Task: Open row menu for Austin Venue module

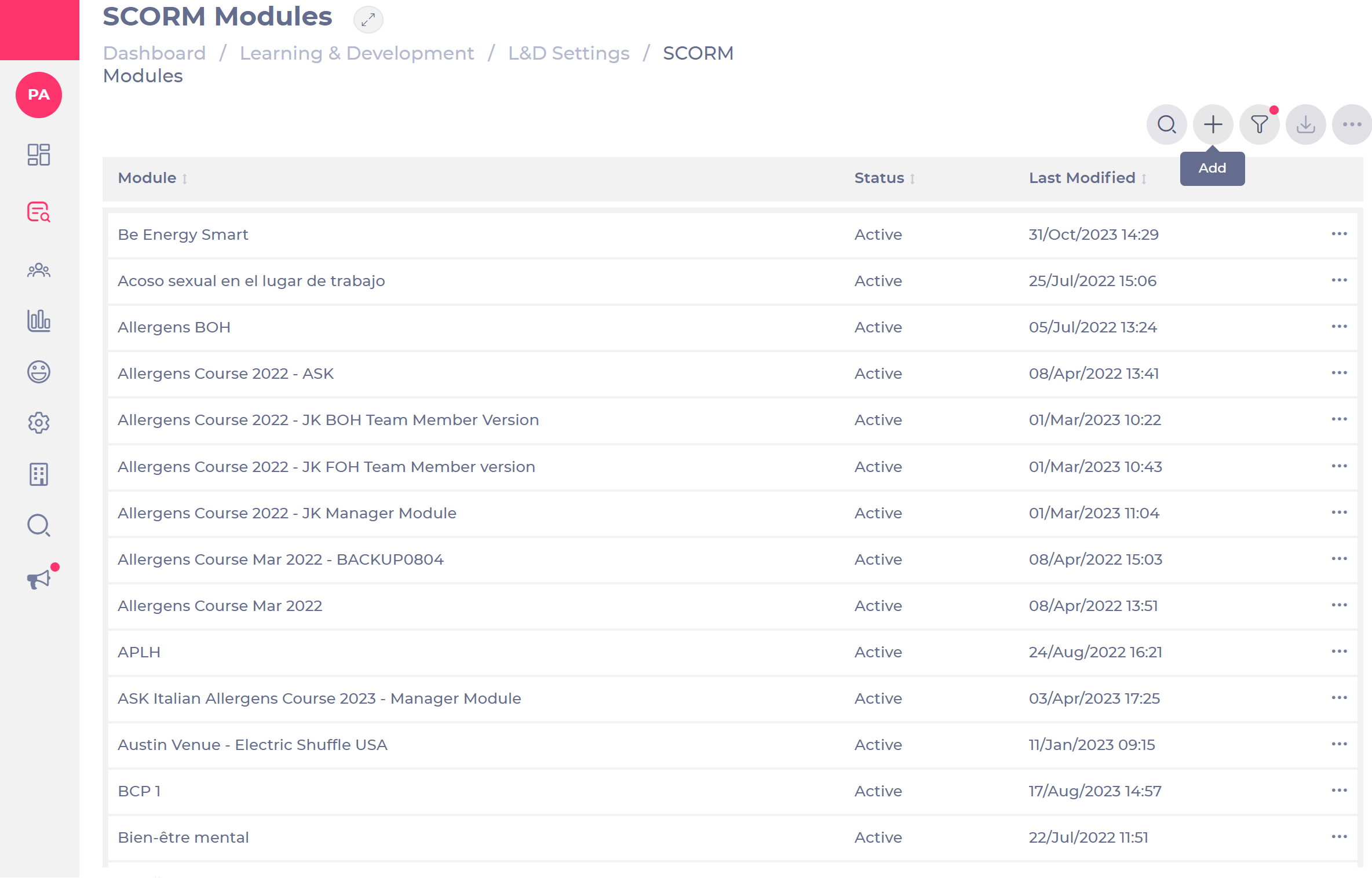Action: coord(1339,744)
